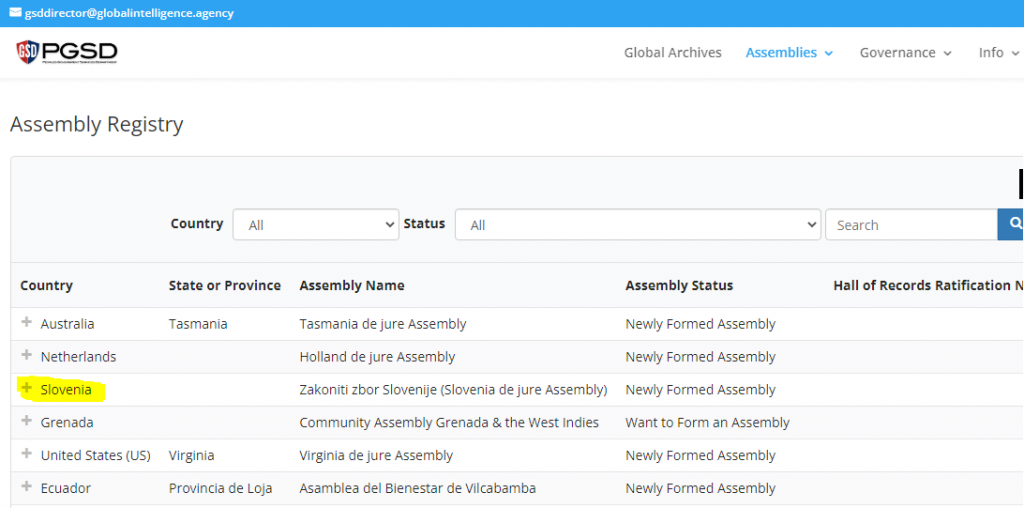Open the Country filter dropdown

point(315,225)
